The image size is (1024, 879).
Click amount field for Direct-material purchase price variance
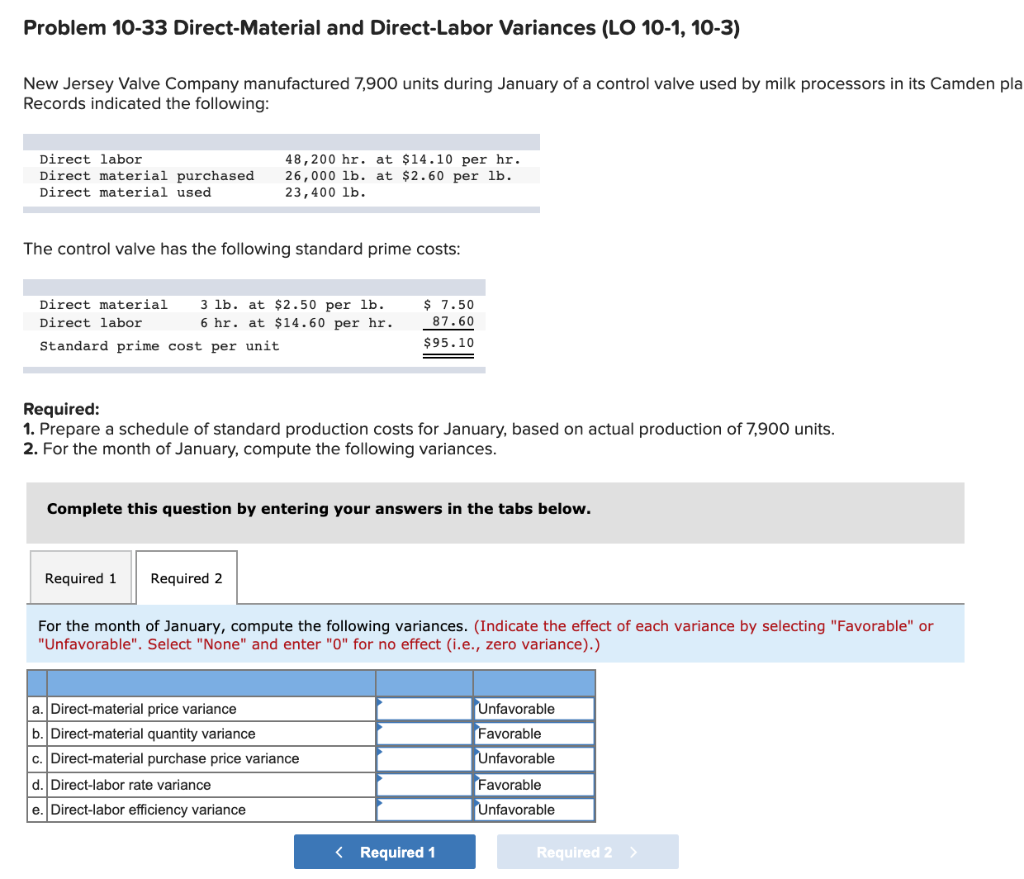(x=424, y=759)
